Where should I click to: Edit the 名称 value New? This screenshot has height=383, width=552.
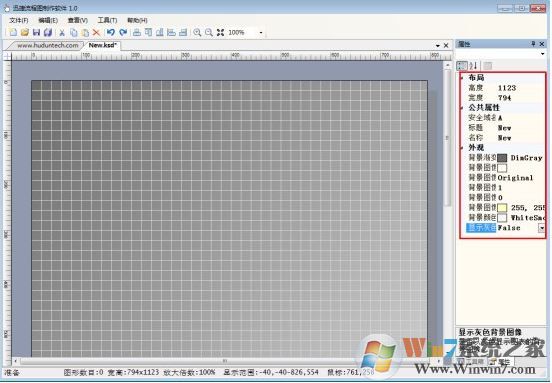504,138
